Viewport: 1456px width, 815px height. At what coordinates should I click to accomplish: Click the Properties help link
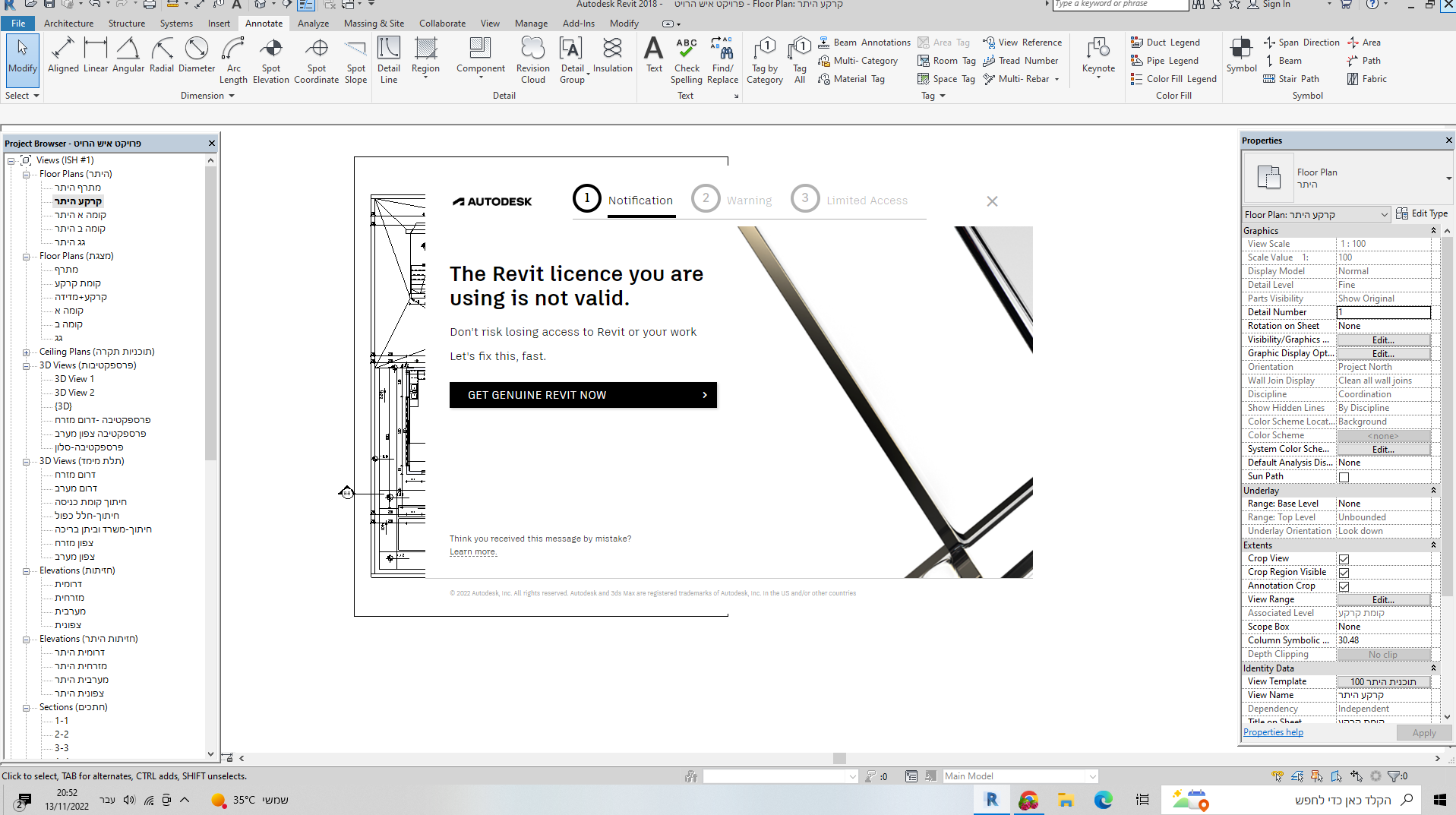(1273, 732)
